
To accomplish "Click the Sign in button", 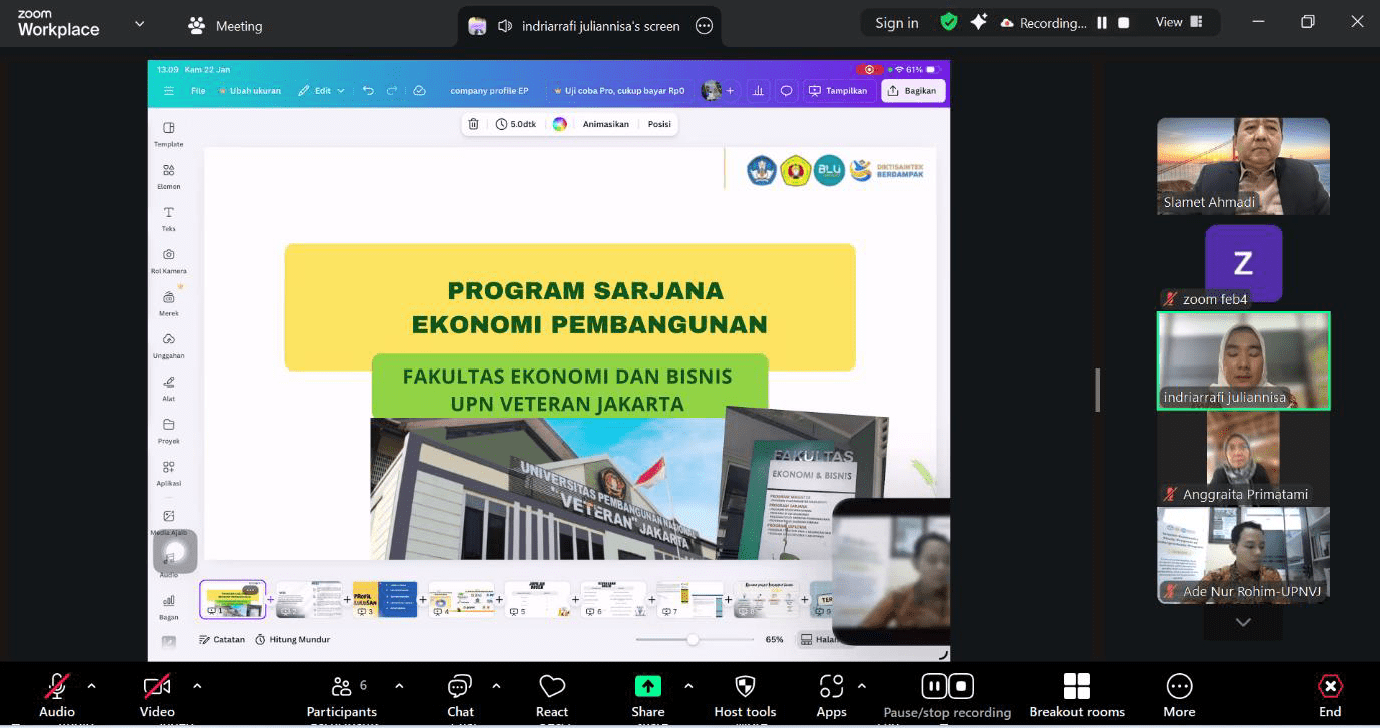I will 896,23.
